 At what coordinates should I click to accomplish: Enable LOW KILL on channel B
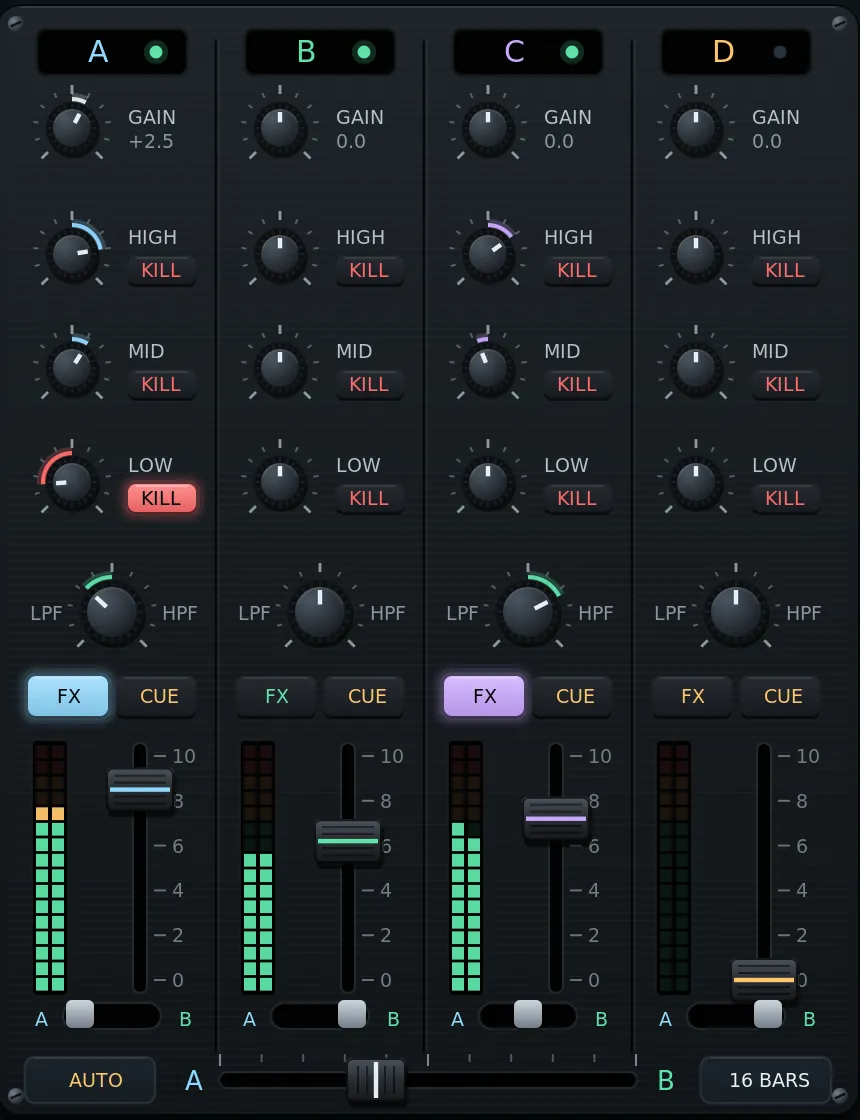369,499
